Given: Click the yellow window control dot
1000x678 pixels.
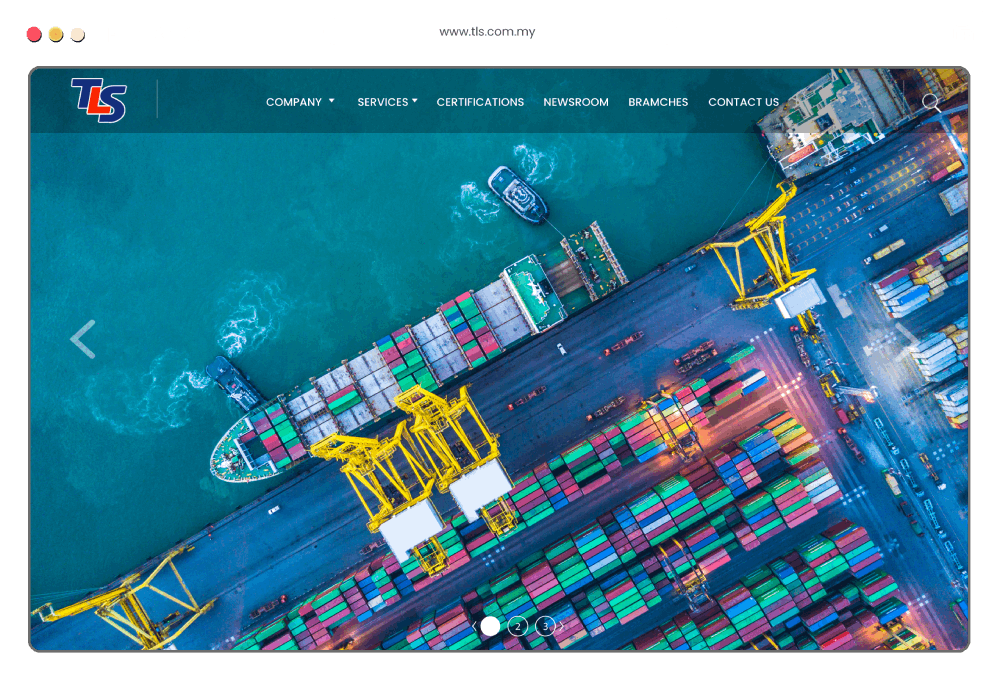Looking at the screenshot, I should (x=55, y=34).
